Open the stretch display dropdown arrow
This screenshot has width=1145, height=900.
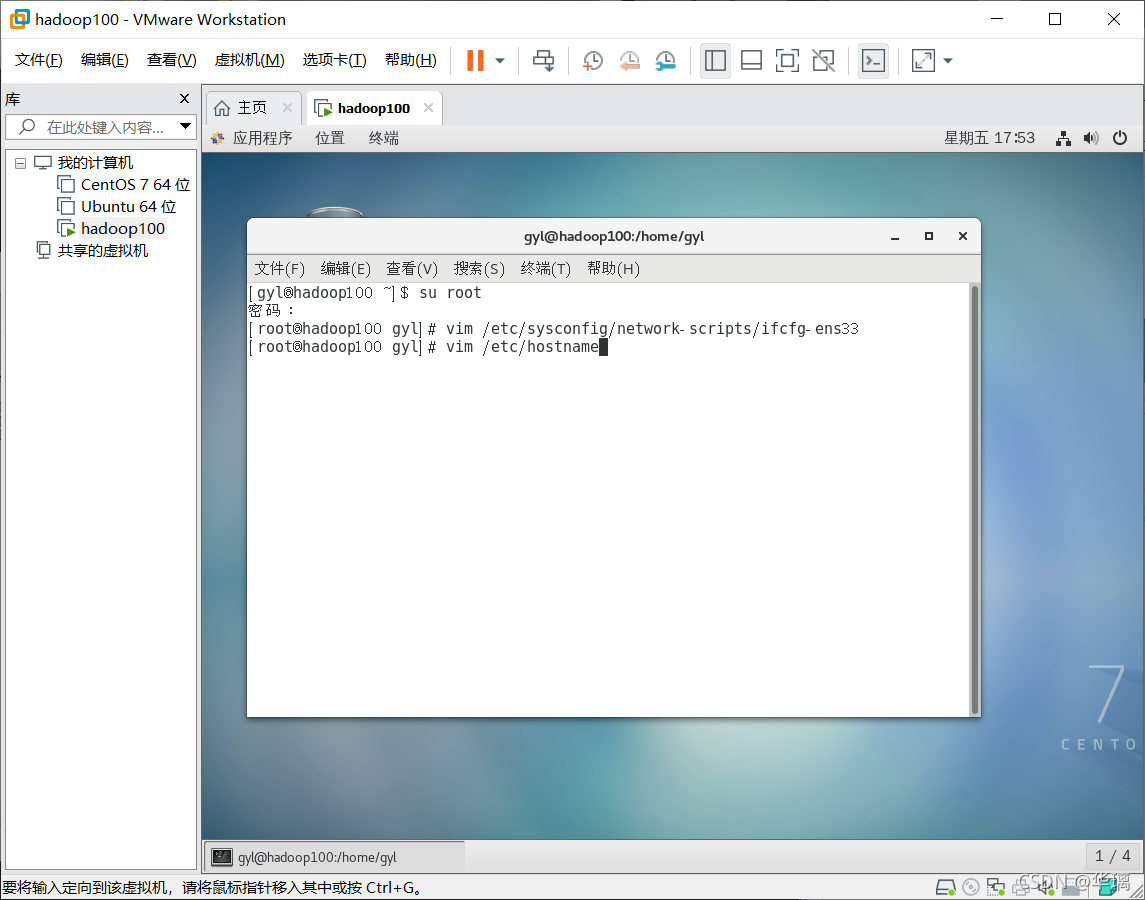(948, 61)
